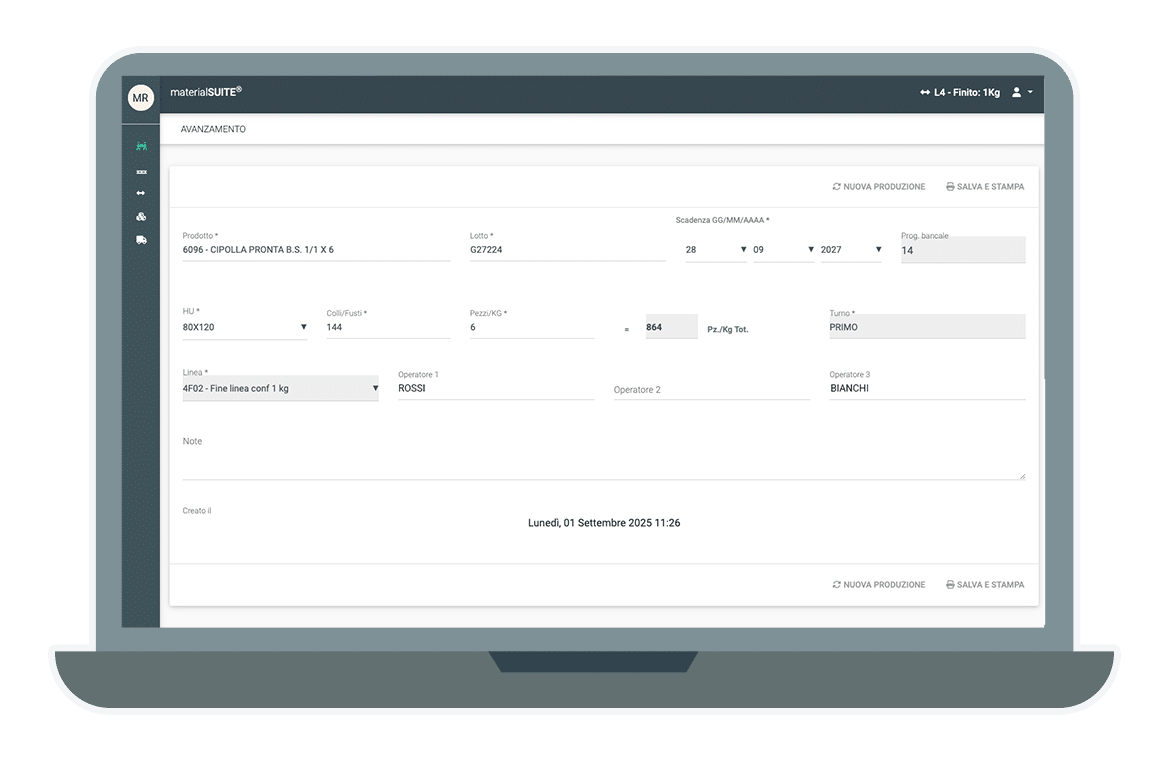This screenshot has width=1170, height=766.
Task: Expand the expiry month dropdown showing 09
Action: (783, 250)
